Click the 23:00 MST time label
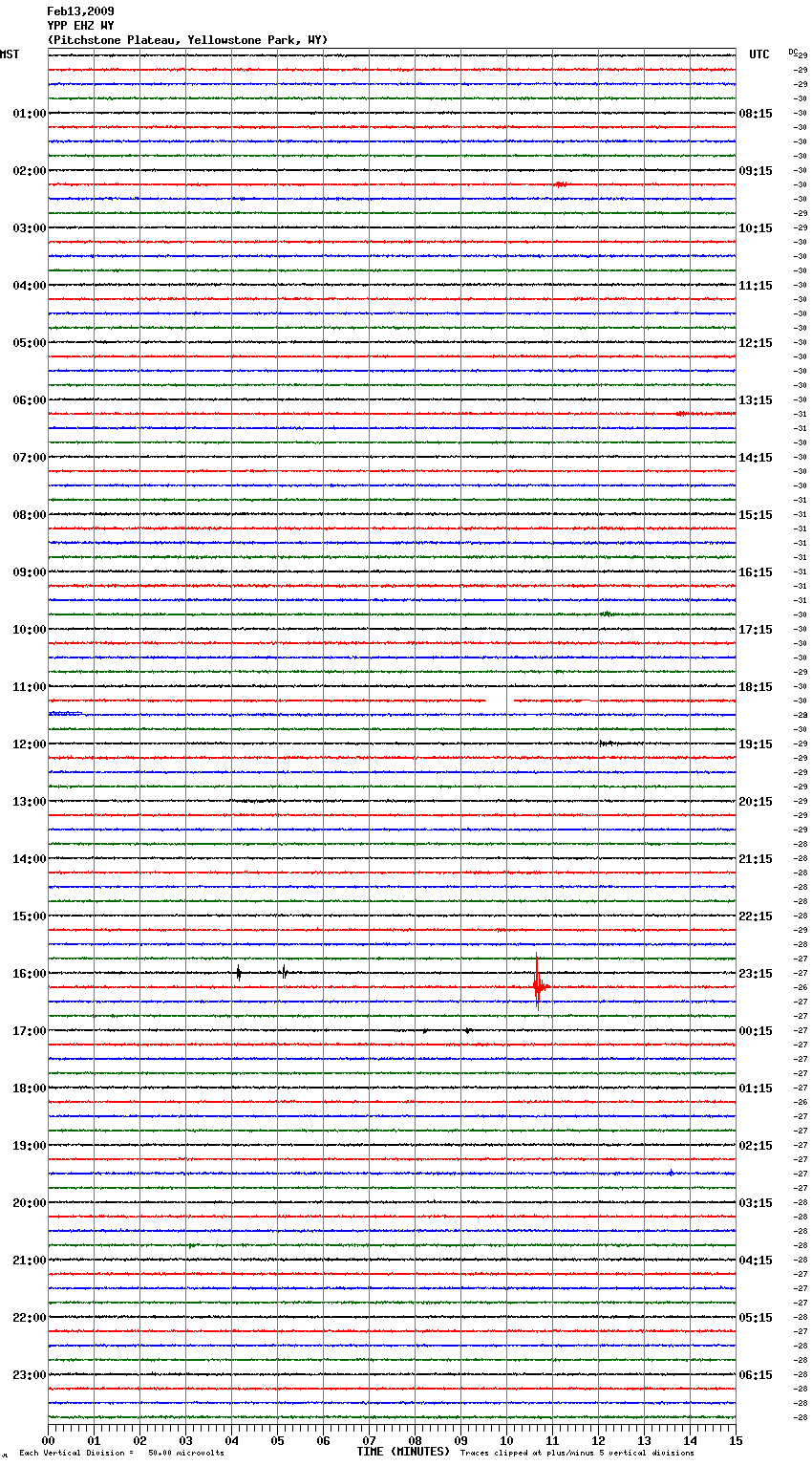Screen dimensions: 812x1466 (x=30, y=1375)
